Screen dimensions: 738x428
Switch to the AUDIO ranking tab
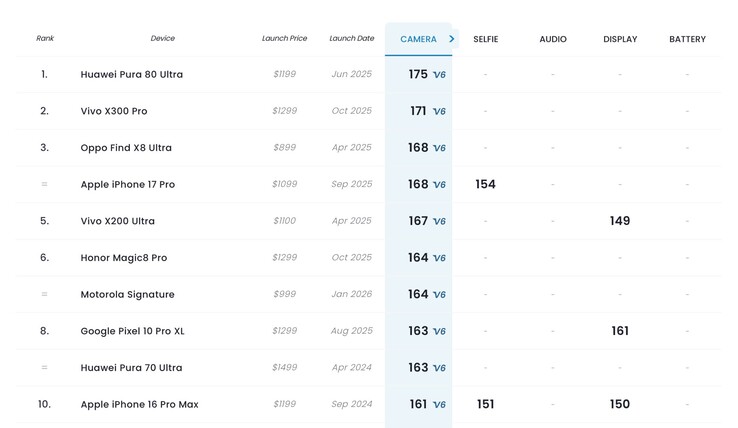[553, 39]
